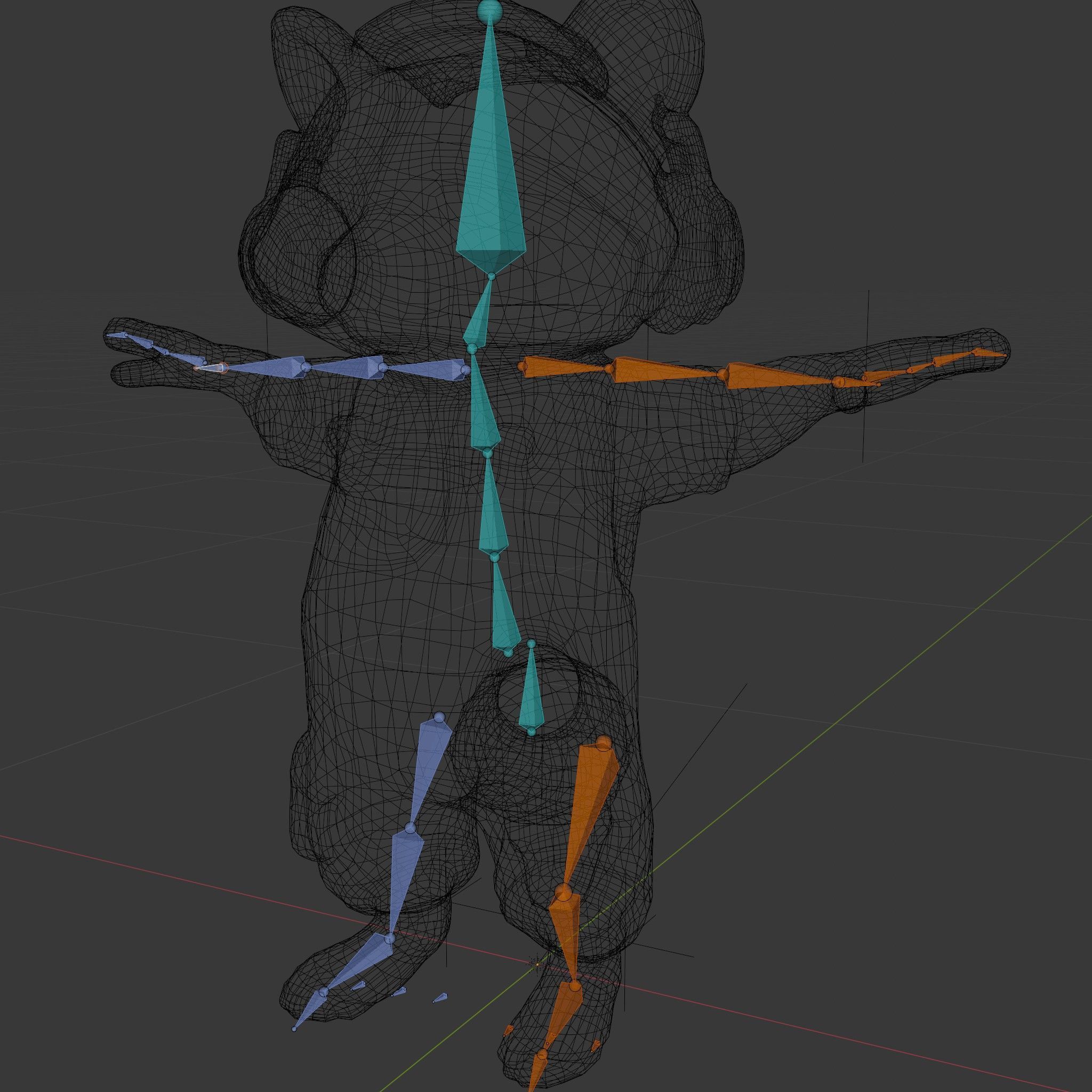
Task: Select the large teal head bone
Action: 490,187
